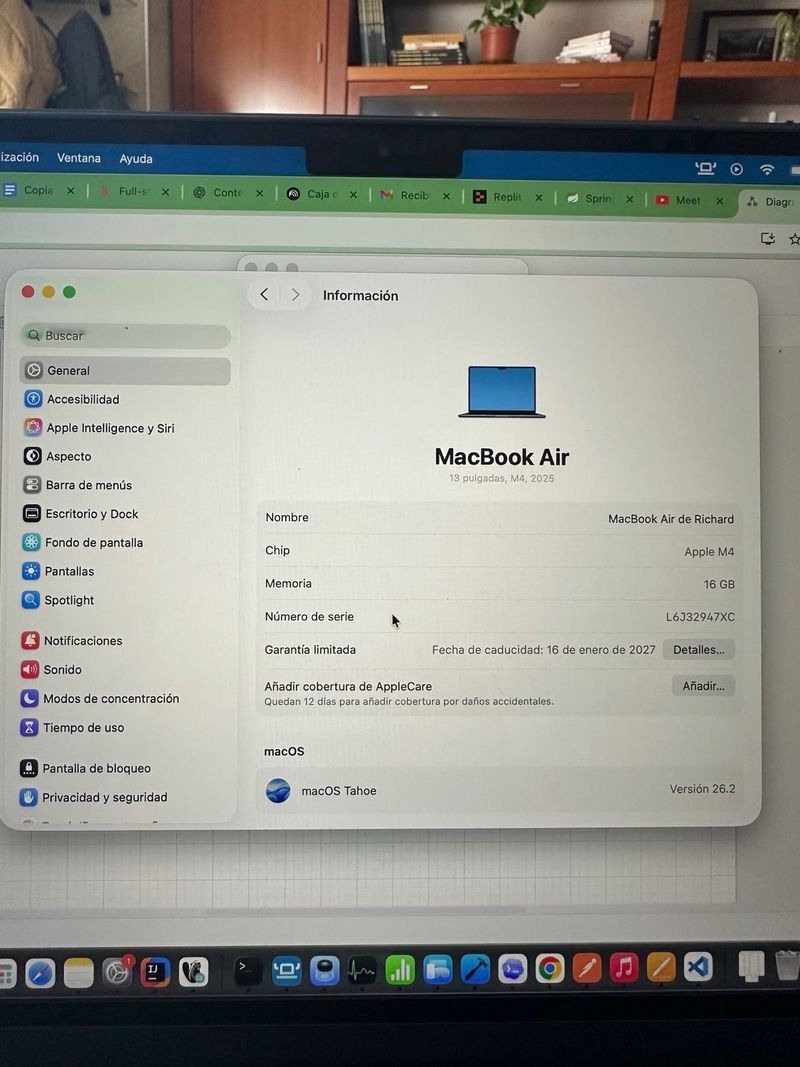Close the Conte tab

click(260, 194)
